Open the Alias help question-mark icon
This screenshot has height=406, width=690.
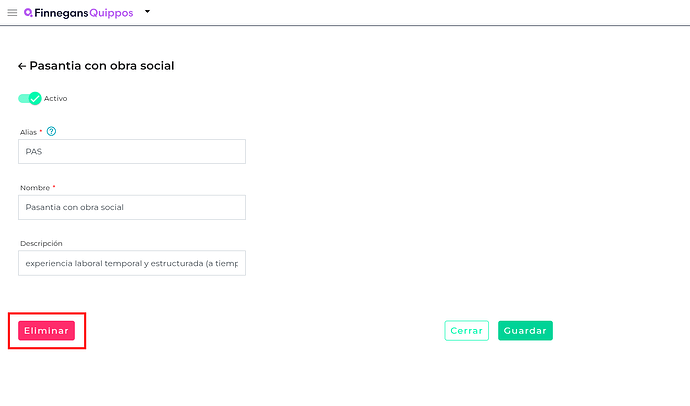[51, 131]
